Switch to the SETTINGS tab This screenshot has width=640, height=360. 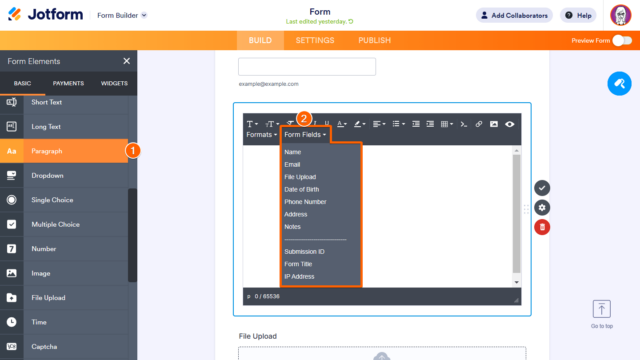(315, 40)
